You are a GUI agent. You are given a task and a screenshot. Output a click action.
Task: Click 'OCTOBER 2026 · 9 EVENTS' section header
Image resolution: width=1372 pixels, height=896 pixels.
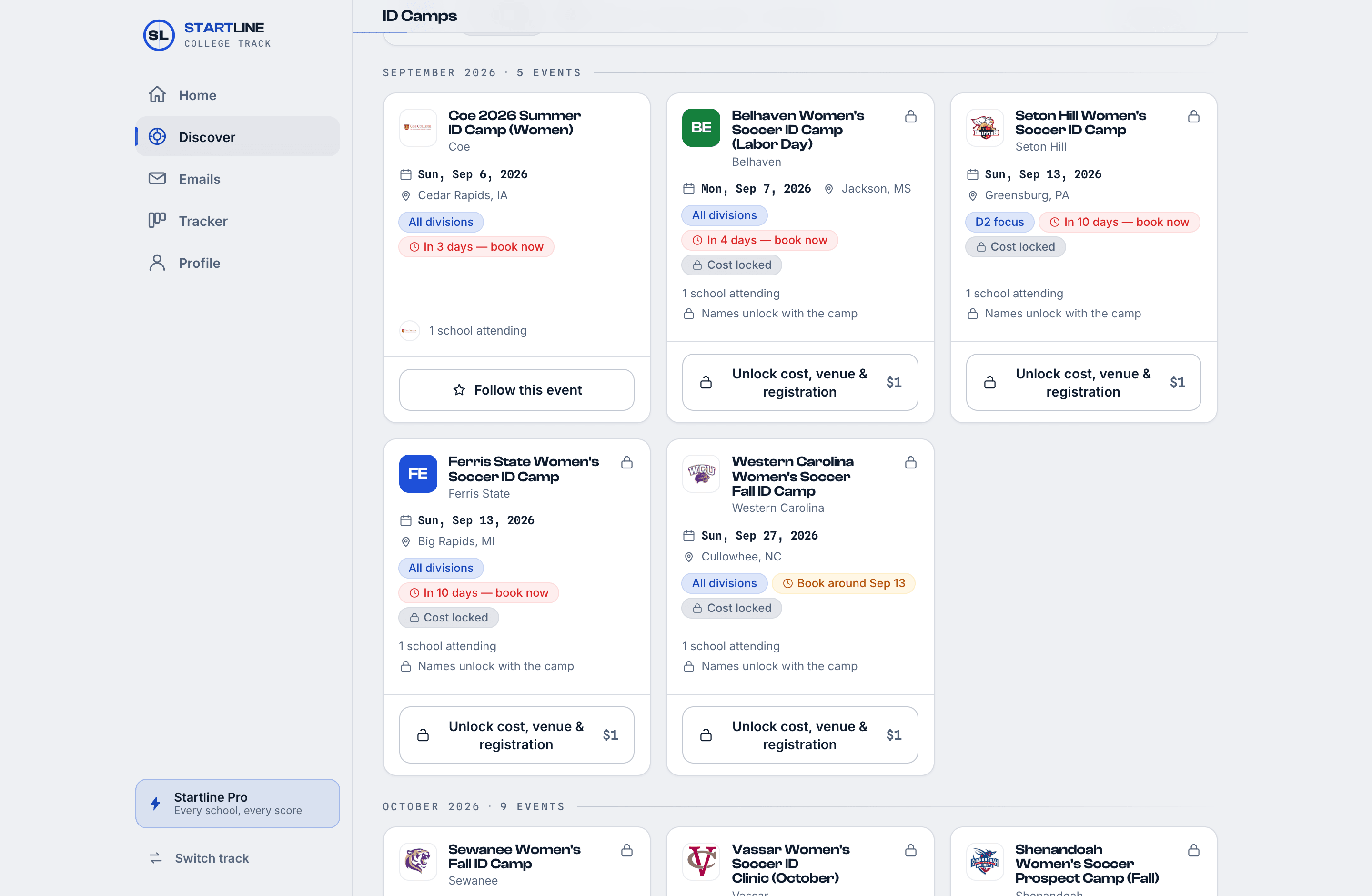click(x=473, y=806)
